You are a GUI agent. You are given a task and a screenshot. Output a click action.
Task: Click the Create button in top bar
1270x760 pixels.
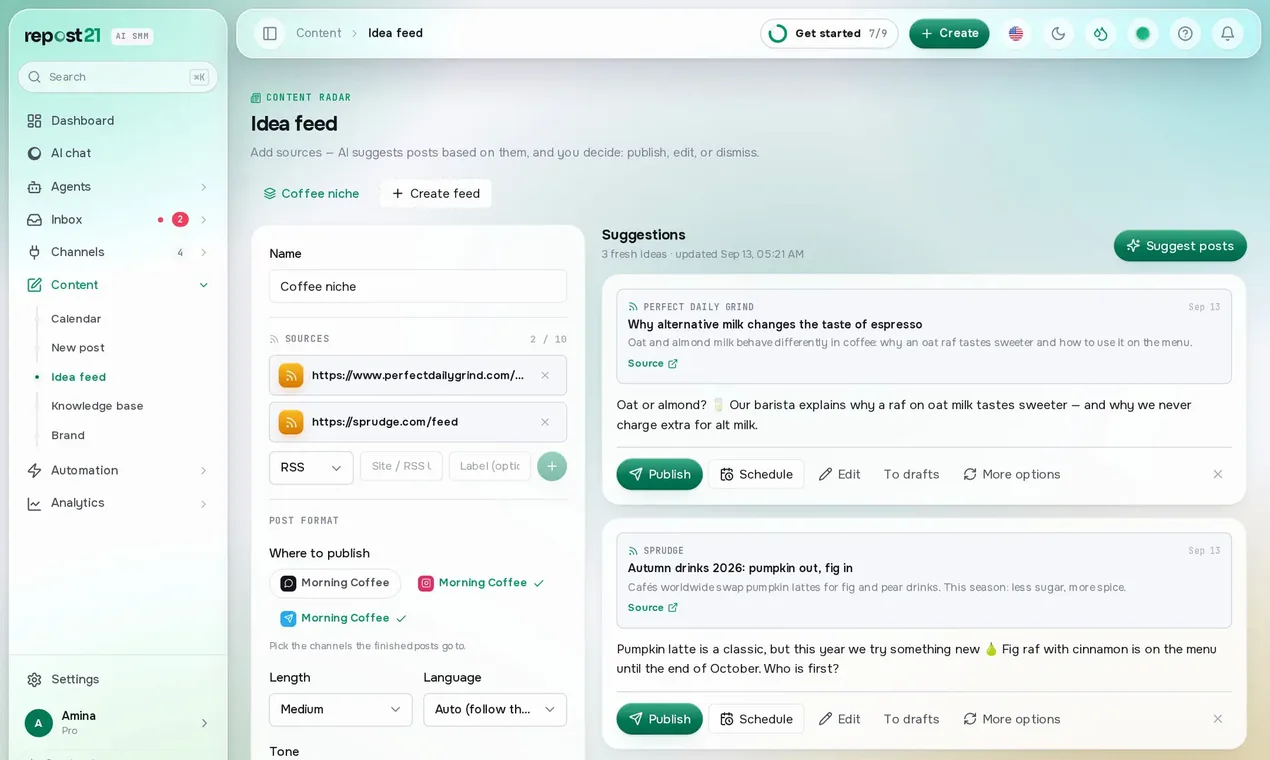949,33
